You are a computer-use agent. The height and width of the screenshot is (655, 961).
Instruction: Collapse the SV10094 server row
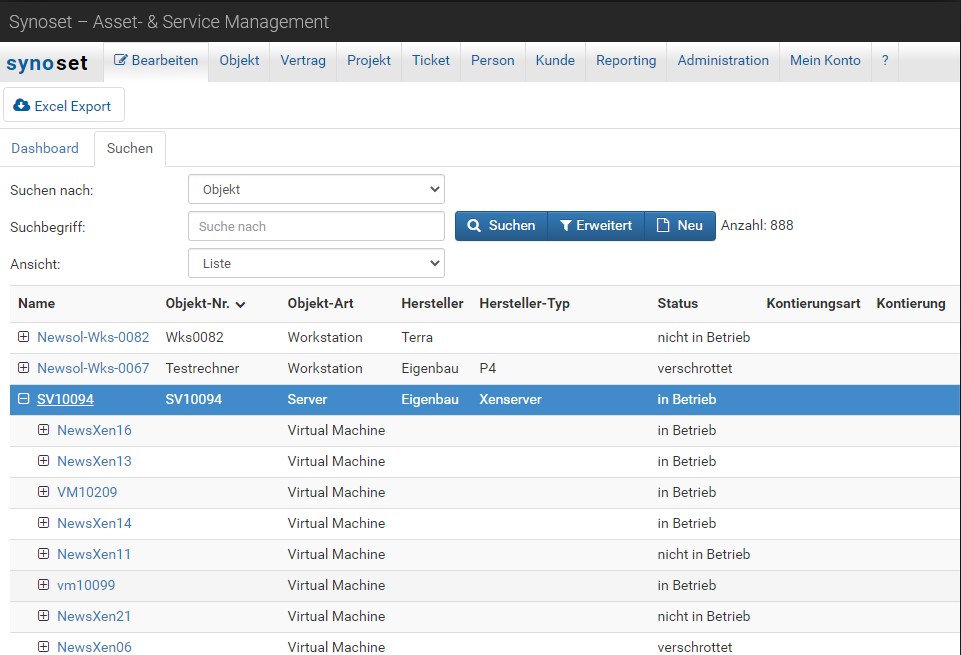click(24, 399)
